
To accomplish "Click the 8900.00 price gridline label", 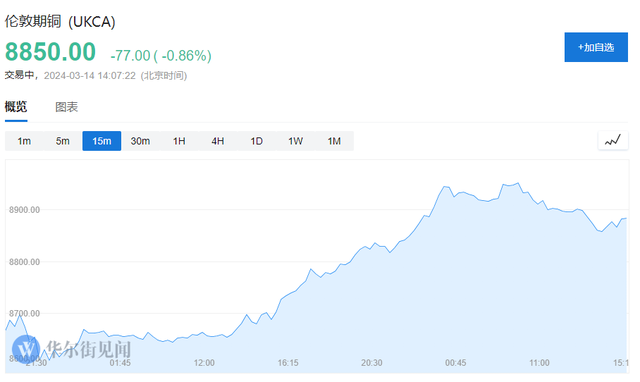I will (24, 210).
